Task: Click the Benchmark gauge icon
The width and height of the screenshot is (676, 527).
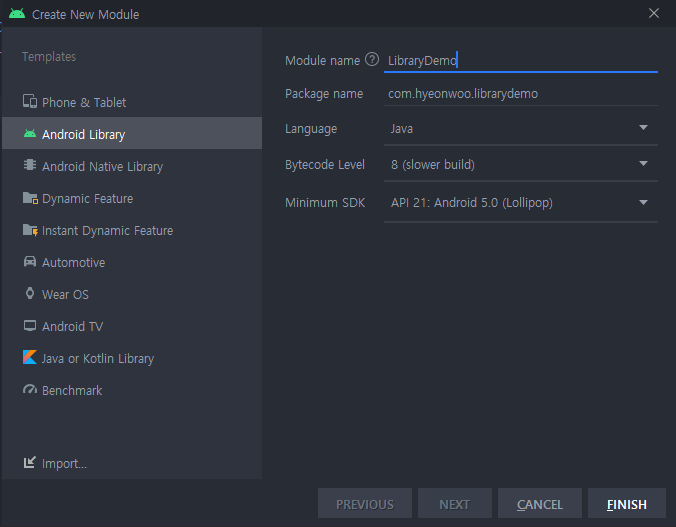Action: click(x=30, y=389)
